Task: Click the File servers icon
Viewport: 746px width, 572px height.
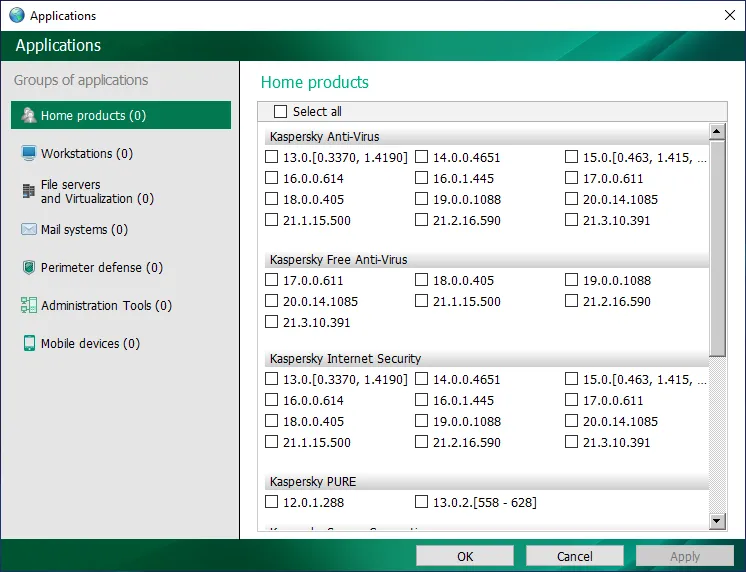Action: pos(29,191)
